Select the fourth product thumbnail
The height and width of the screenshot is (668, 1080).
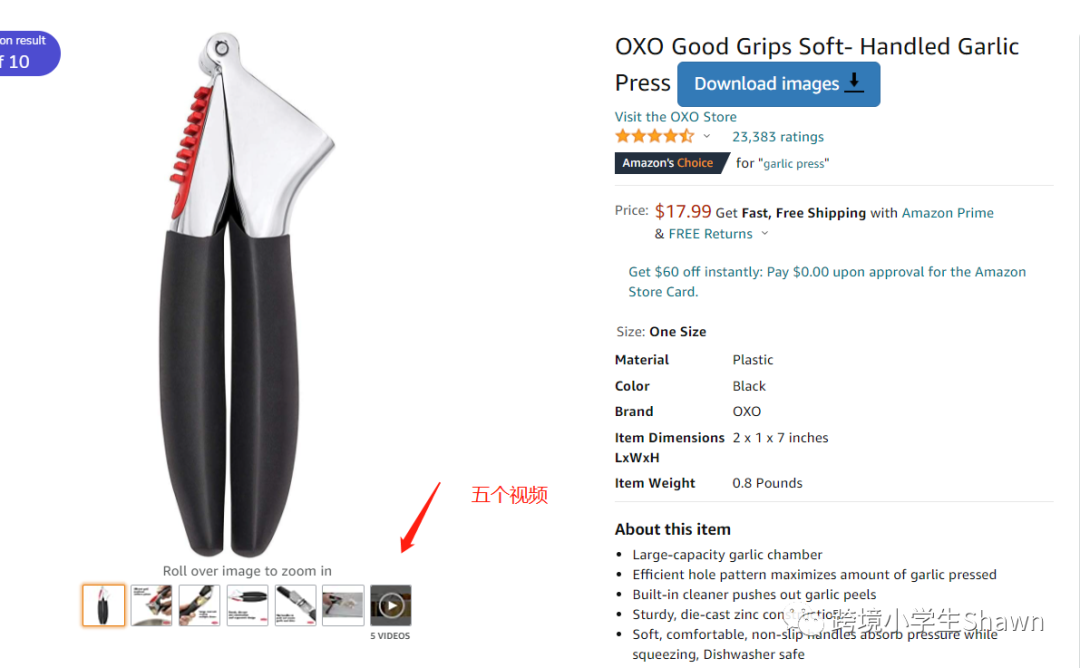point(247,605)
